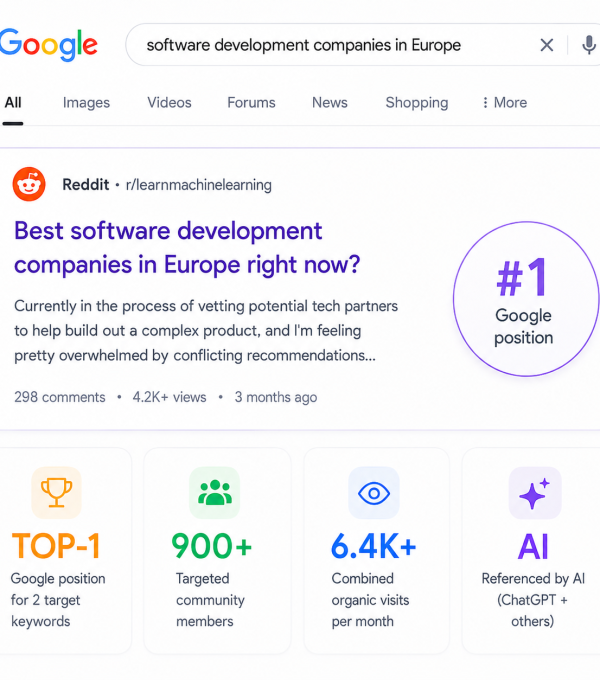Click the 298 comments text

tap(60, 397)
